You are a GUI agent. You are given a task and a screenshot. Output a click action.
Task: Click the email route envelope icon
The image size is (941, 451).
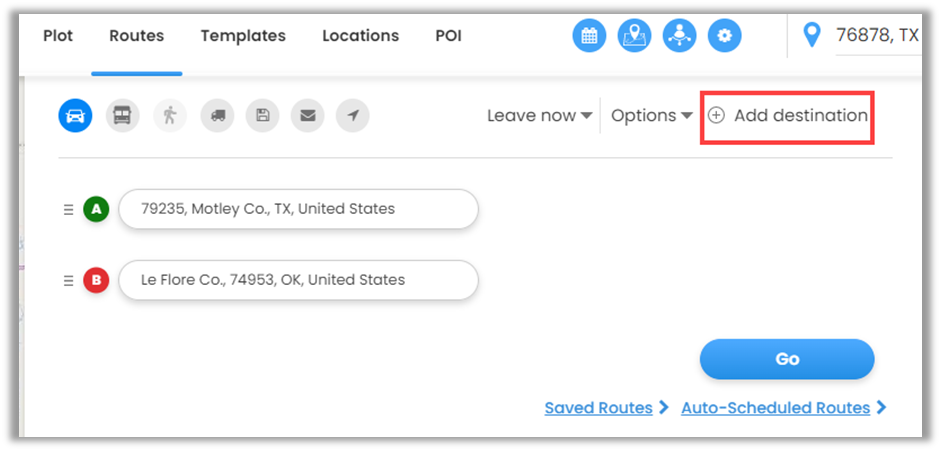307,116
